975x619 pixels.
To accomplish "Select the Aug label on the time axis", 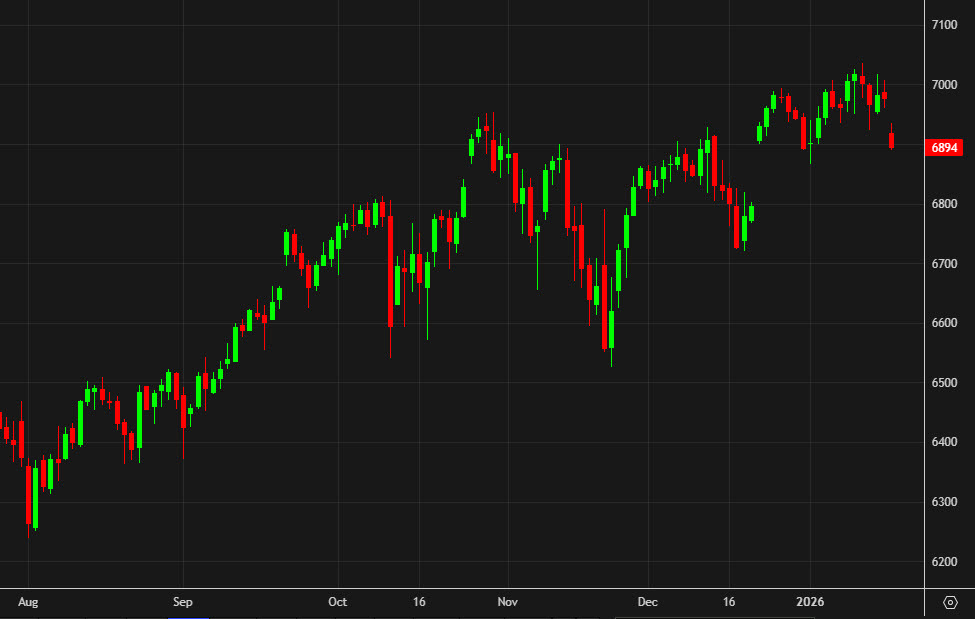I will 29,602.
